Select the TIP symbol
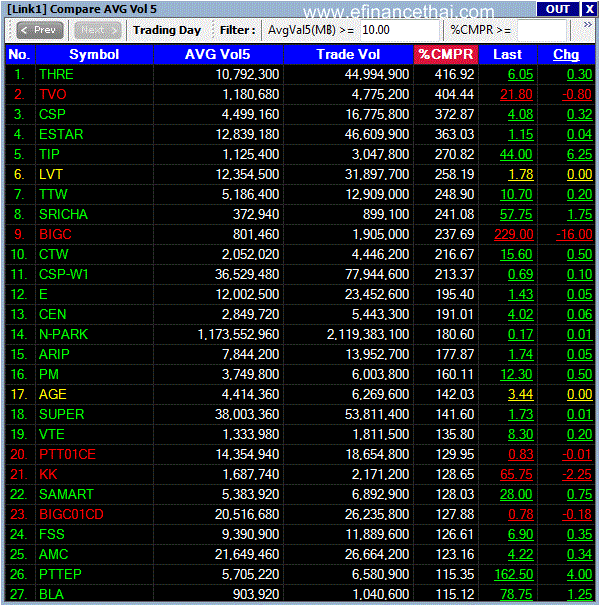The image size is (605, 606). 49,155
